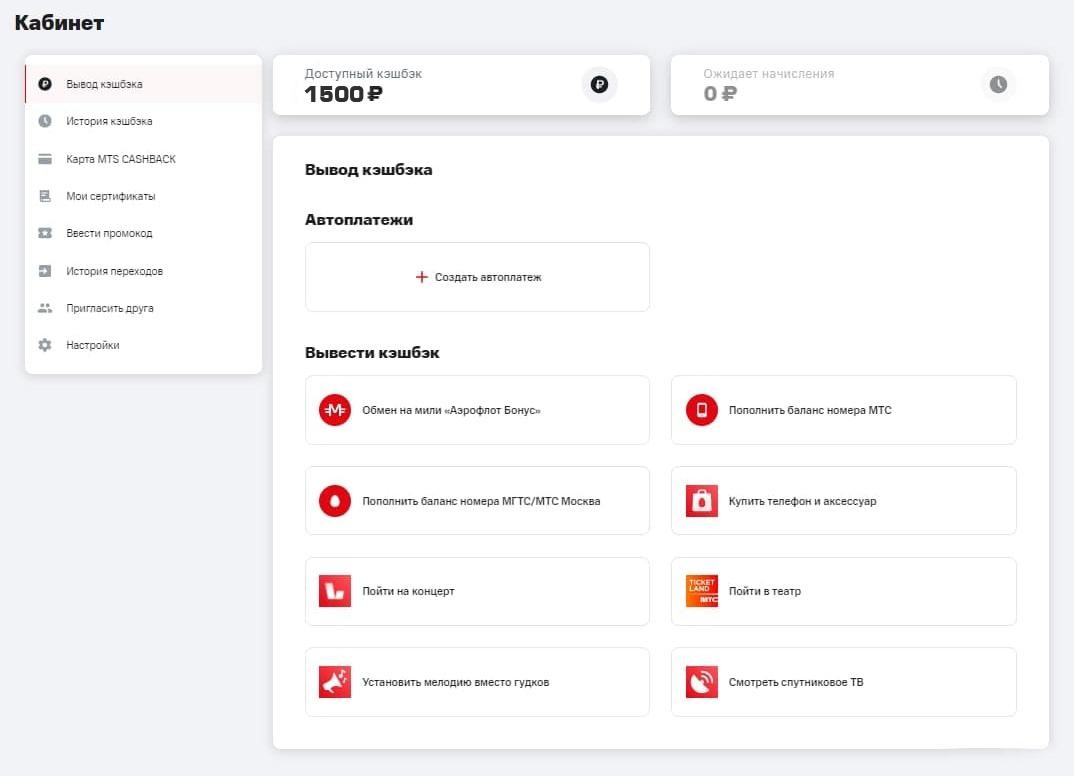This screenshot has height=776, width=1074.
Task: Open История переходов menu entry
Action: click(x=143, y=271)
